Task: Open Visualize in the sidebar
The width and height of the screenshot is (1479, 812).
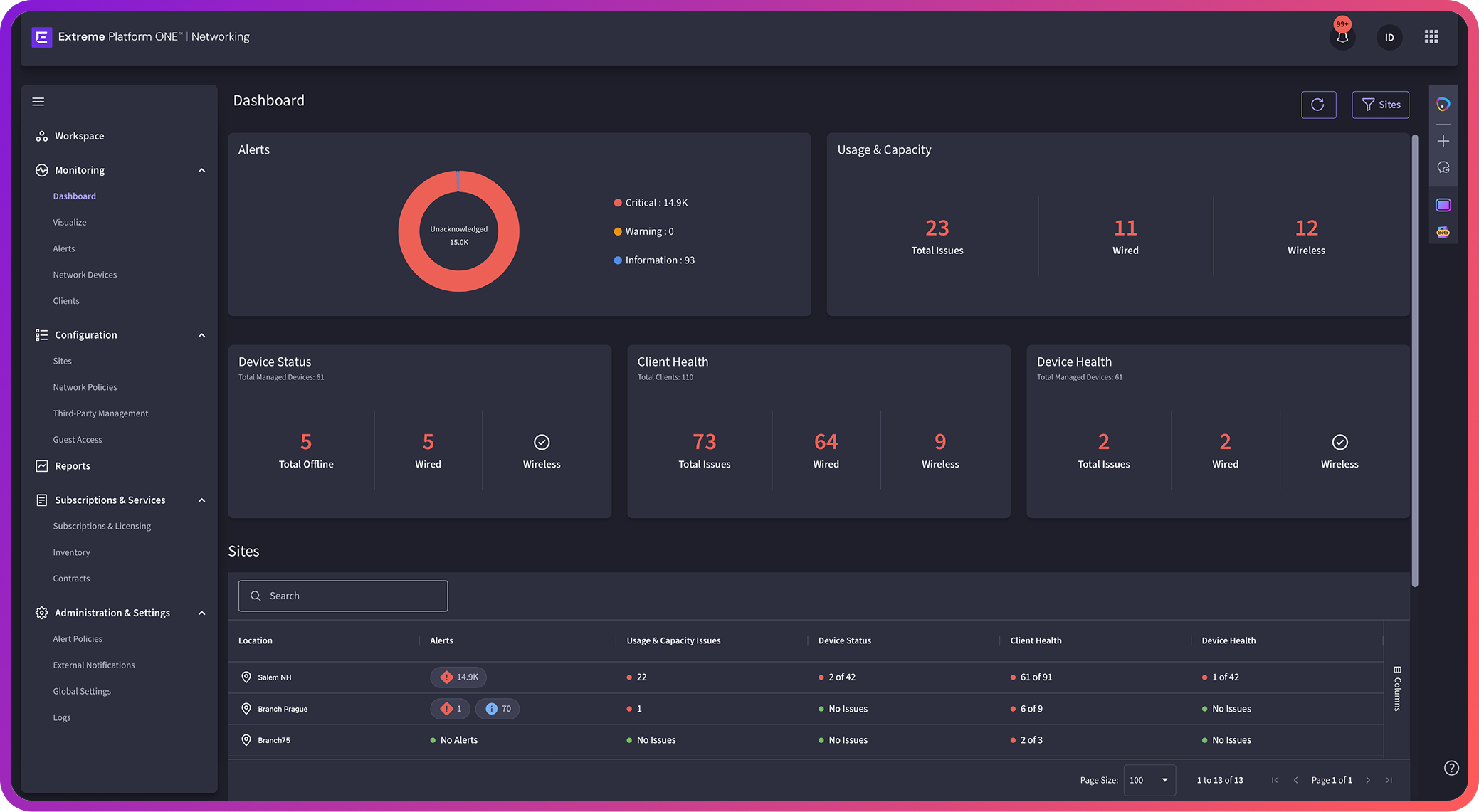Action: point(70,223)
